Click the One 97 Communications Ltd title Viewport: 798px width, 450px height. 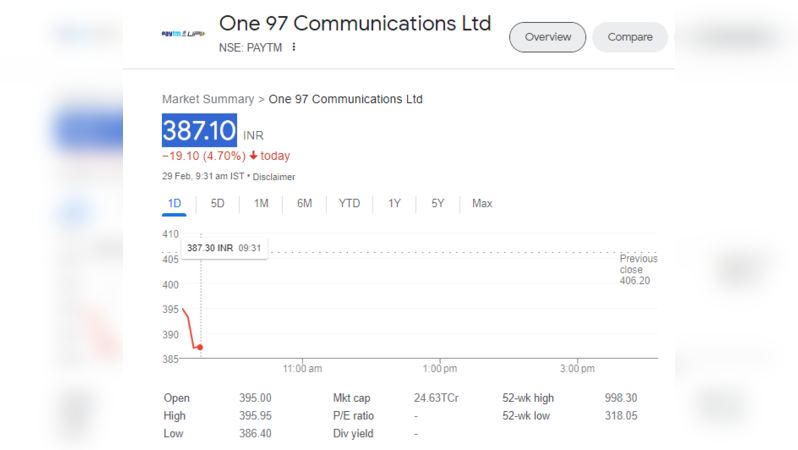point(355,23)
